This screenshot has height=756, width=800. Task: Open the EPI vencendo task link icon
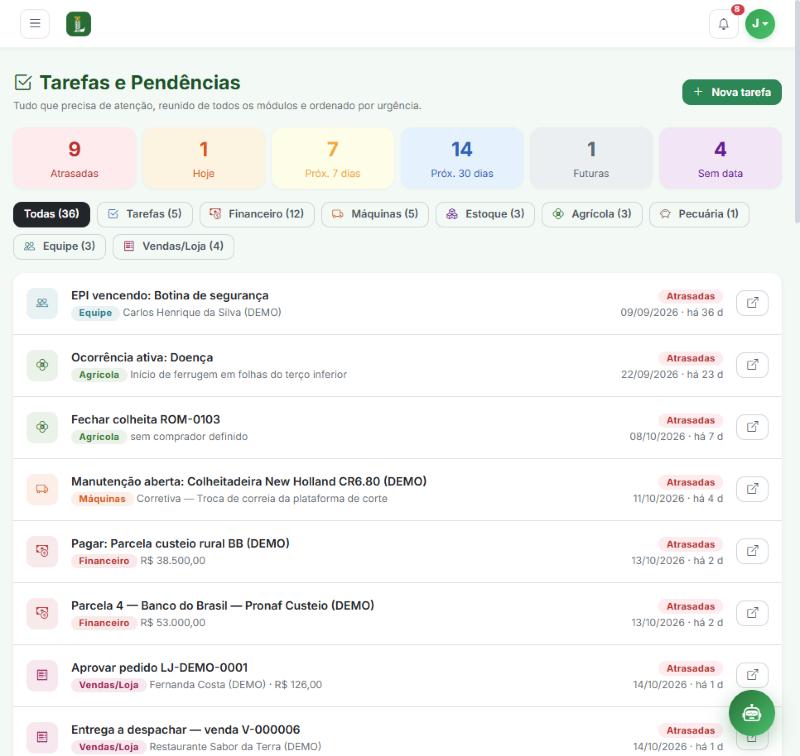752,303
